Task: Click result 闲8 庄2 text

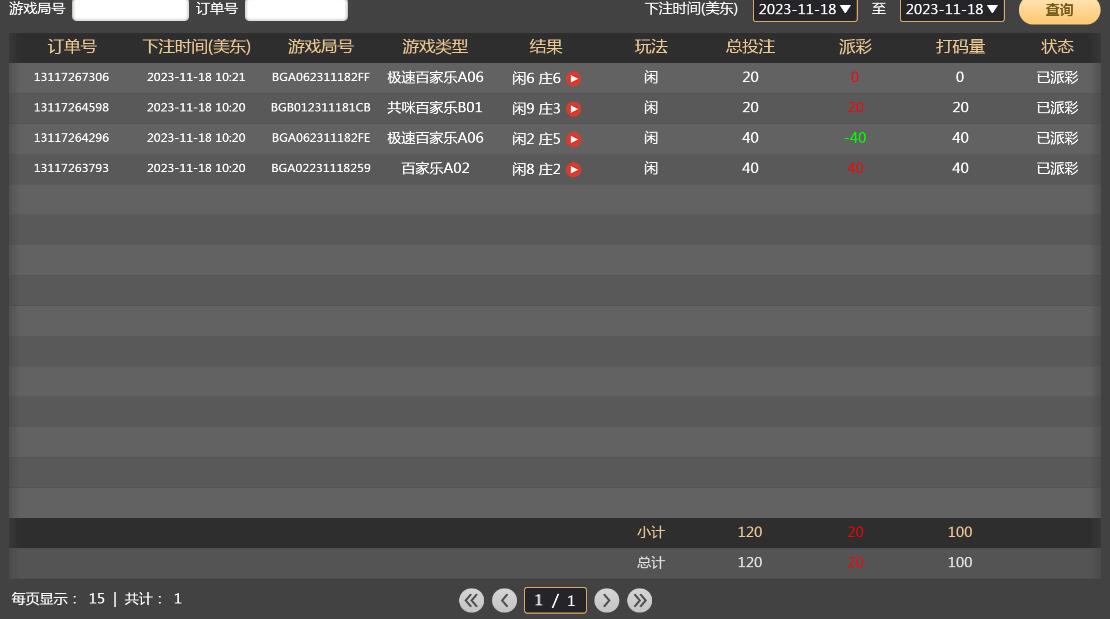Action: pos(536,170)
